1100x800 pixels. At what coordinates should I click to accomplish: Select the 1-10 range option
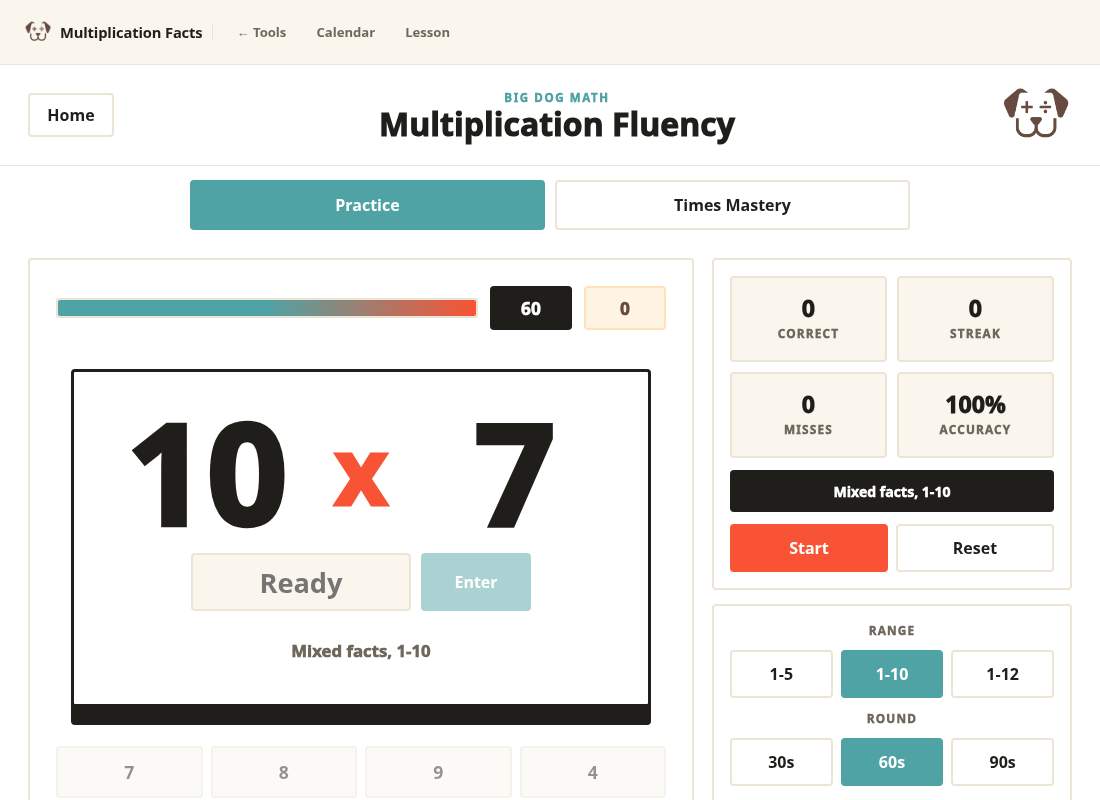point(892,674)
